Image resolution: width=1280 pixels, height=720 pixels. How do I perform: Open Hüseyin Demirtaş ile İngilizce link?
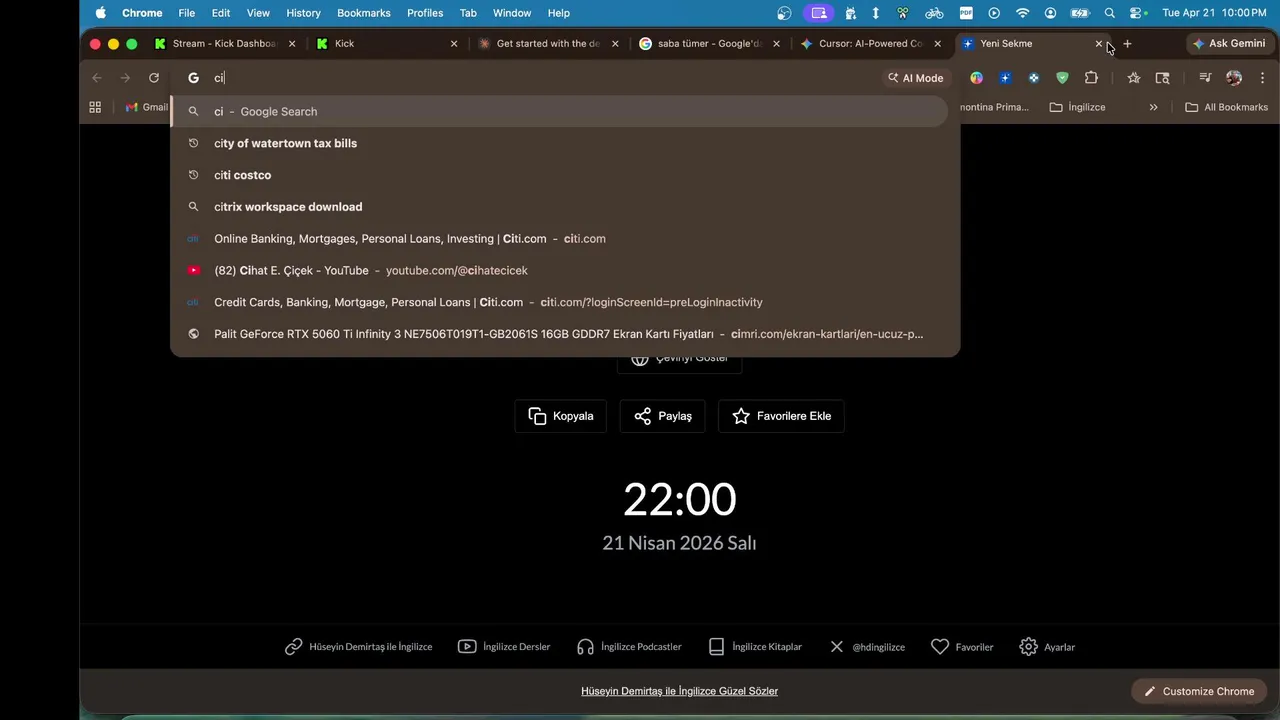[x=359, y=647]
